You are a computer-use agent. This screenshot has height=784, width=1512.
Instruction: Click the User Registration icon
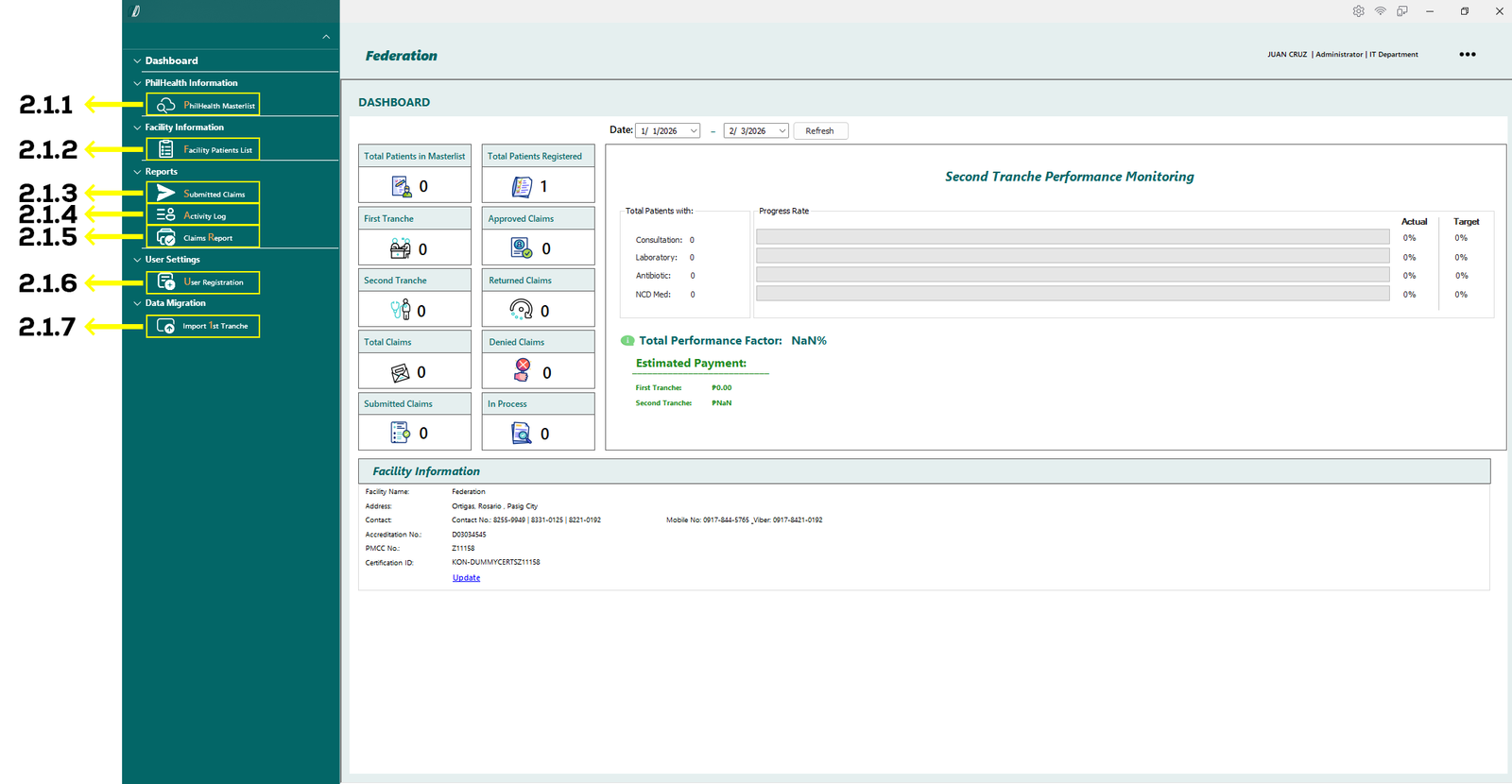pyautogui.click(x=166, y=281)
